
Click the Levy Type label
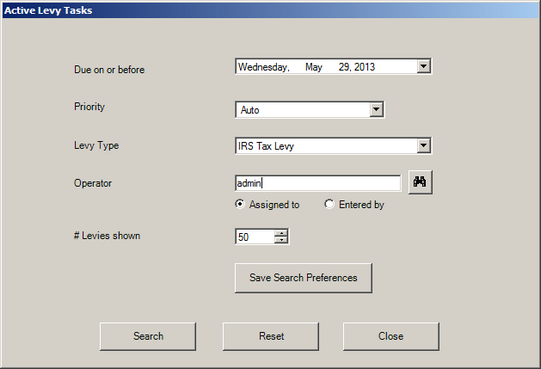96,145
